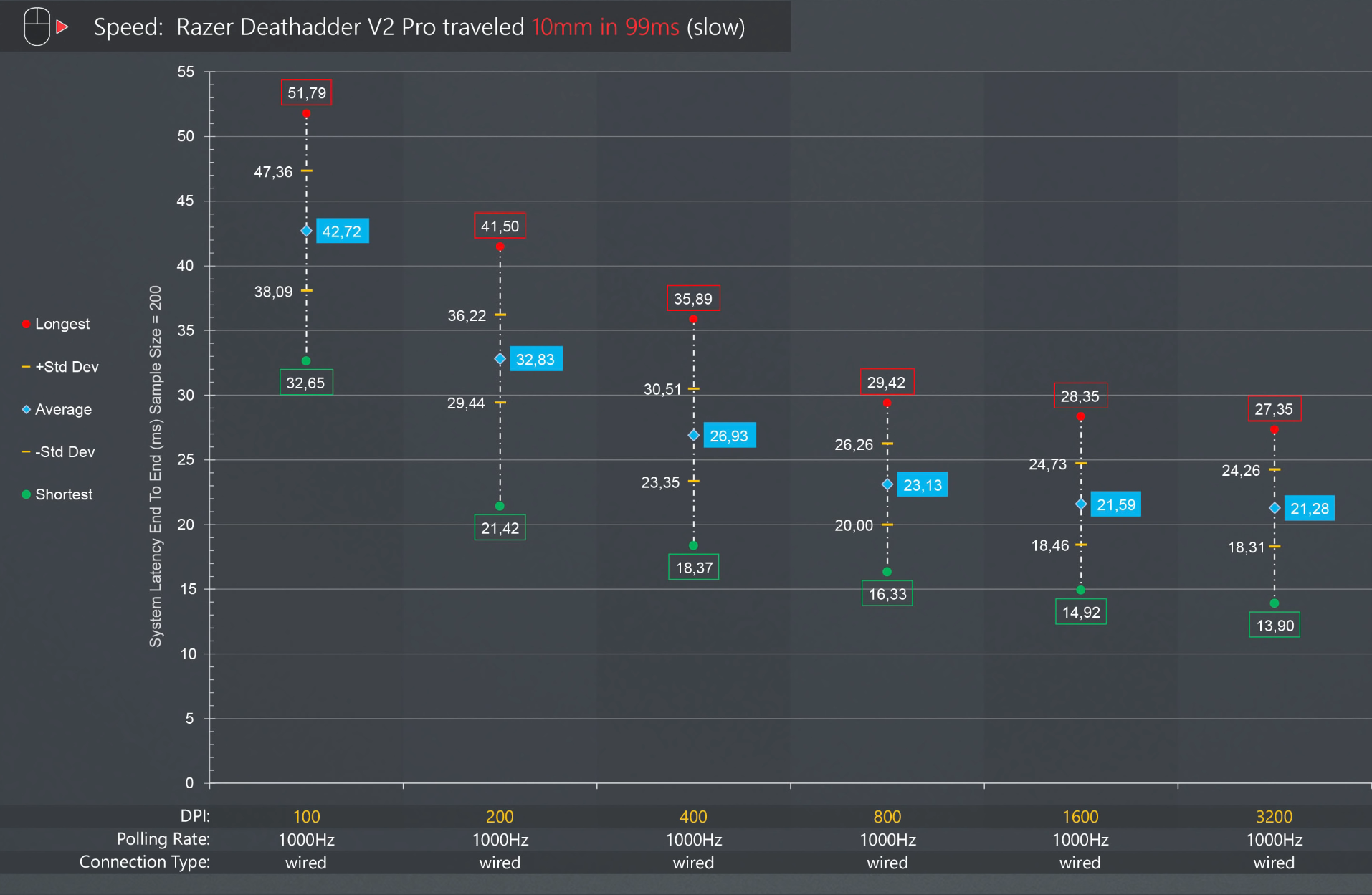This screenshot has width=1372, height=895.
Task: Click the +Std Dev value 26,26
Action: click(854, 445)
